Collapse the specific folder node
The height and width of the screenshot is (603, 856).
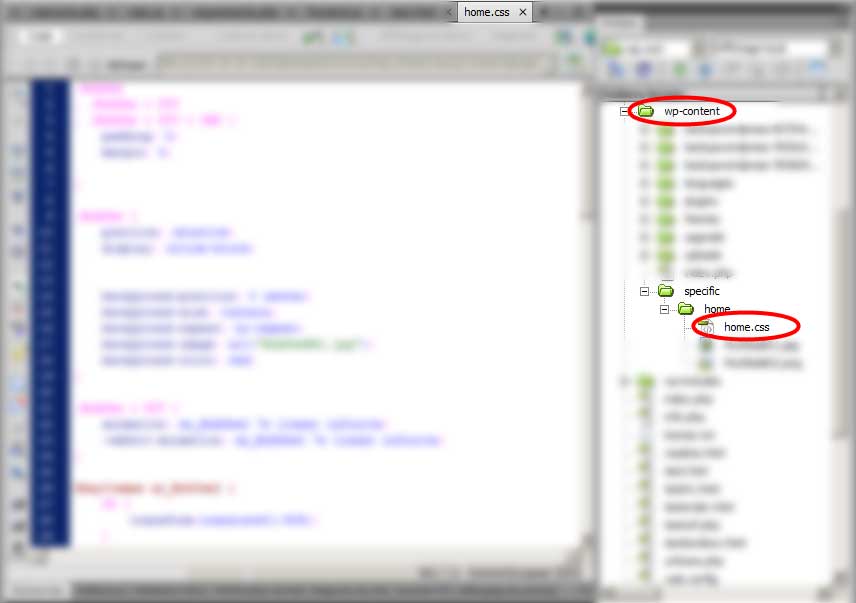click(644, 291)
